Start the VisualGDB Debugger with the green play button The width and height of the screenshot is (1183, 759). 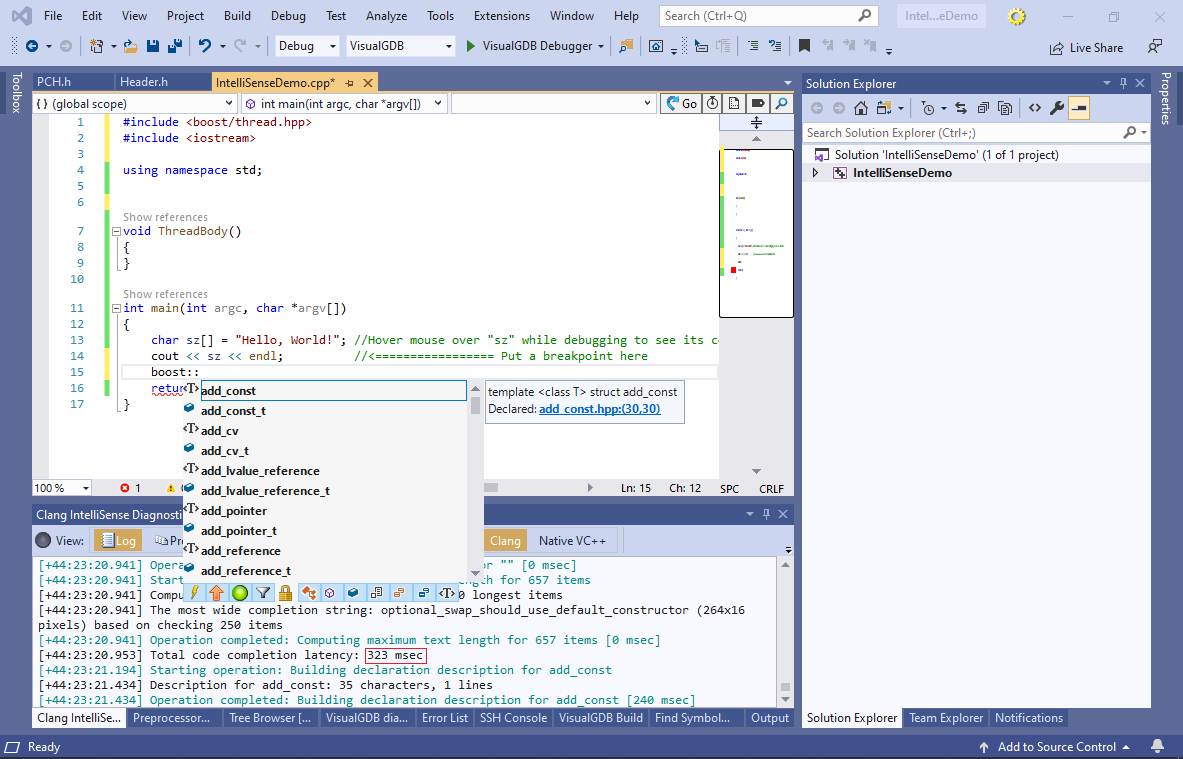[471, 46]
